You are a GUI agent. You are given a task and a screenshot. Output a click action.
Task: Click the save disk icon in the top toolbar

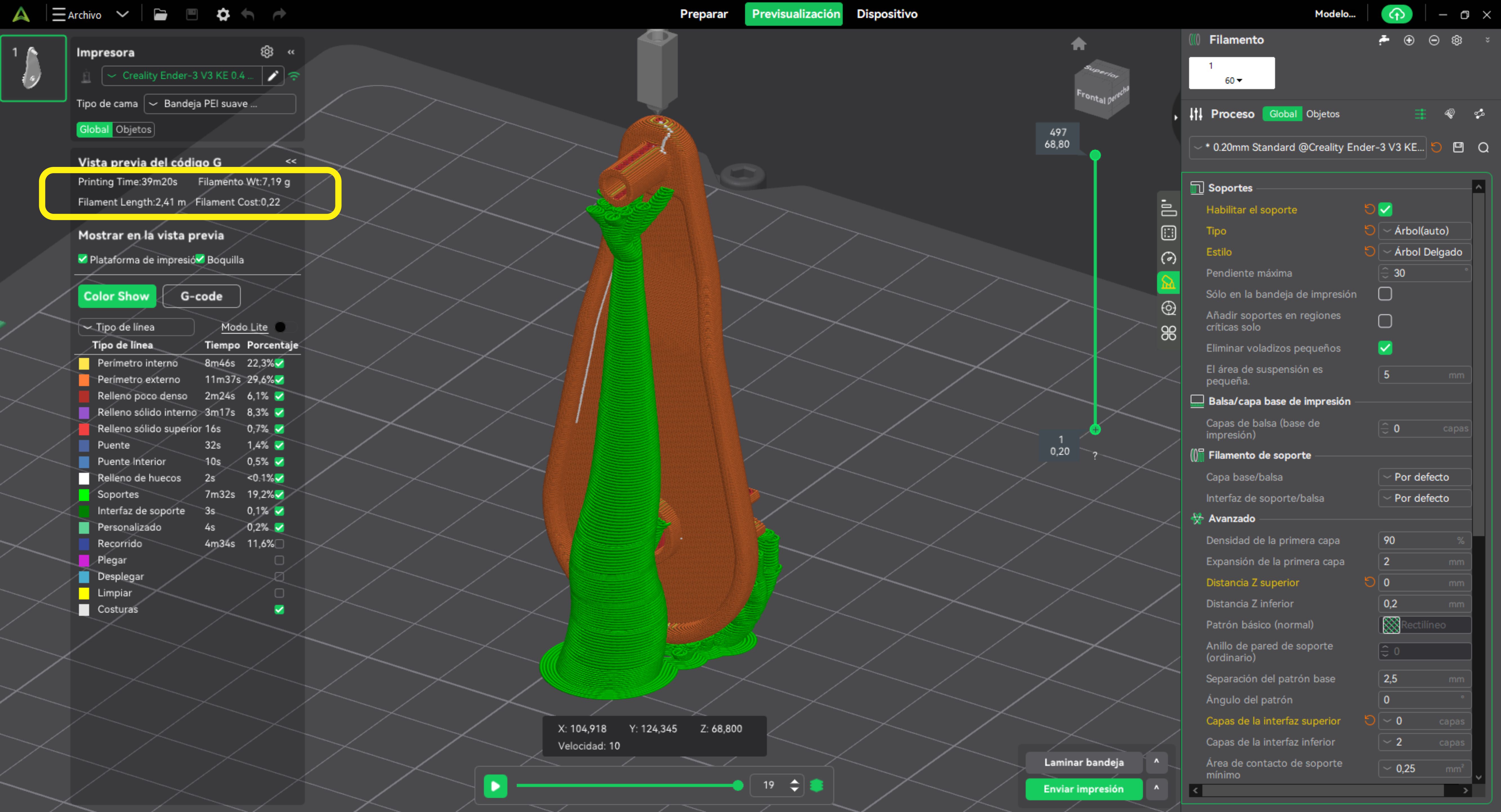pyautogui.click(x=192, y=15)
